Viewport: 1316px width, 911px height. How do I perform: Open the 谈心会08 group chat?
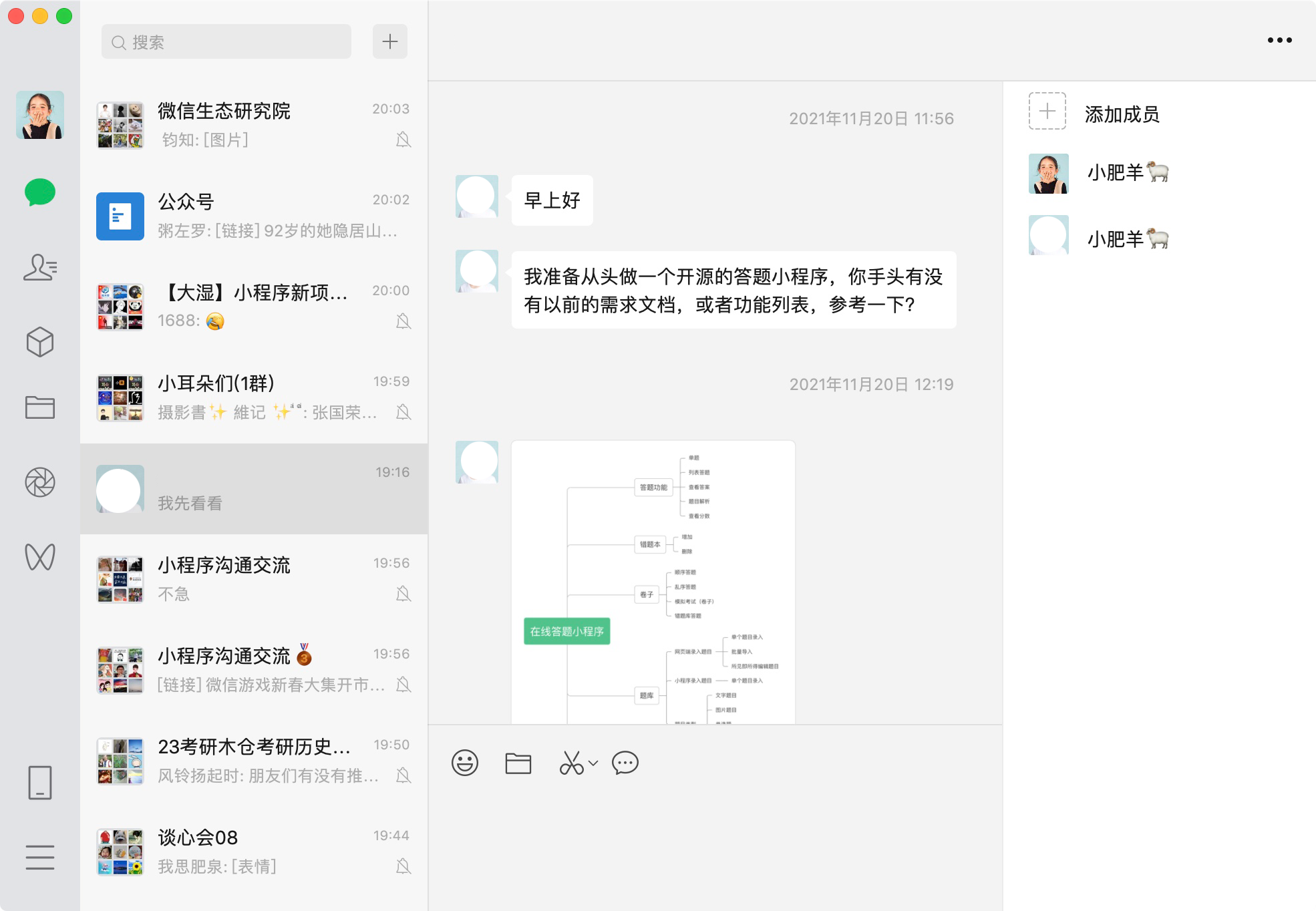[x=254, y=852]
